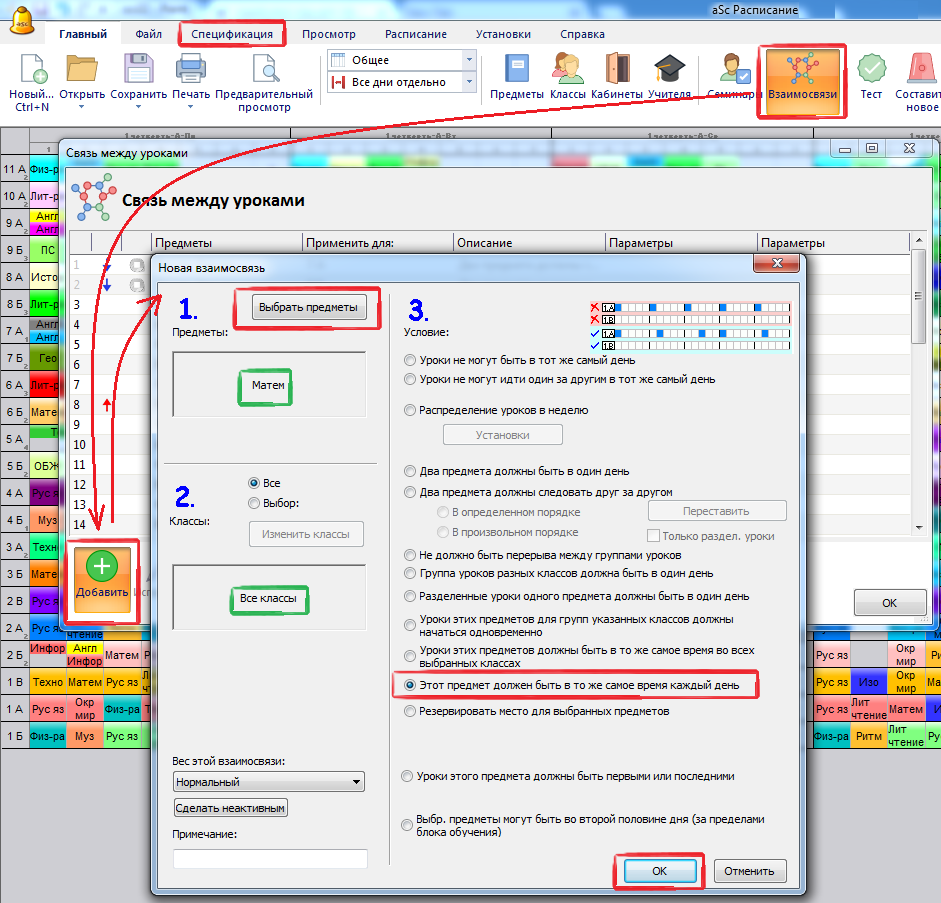
Task: Open the Кабинеты classrooms icon
Action: [617, 70]
